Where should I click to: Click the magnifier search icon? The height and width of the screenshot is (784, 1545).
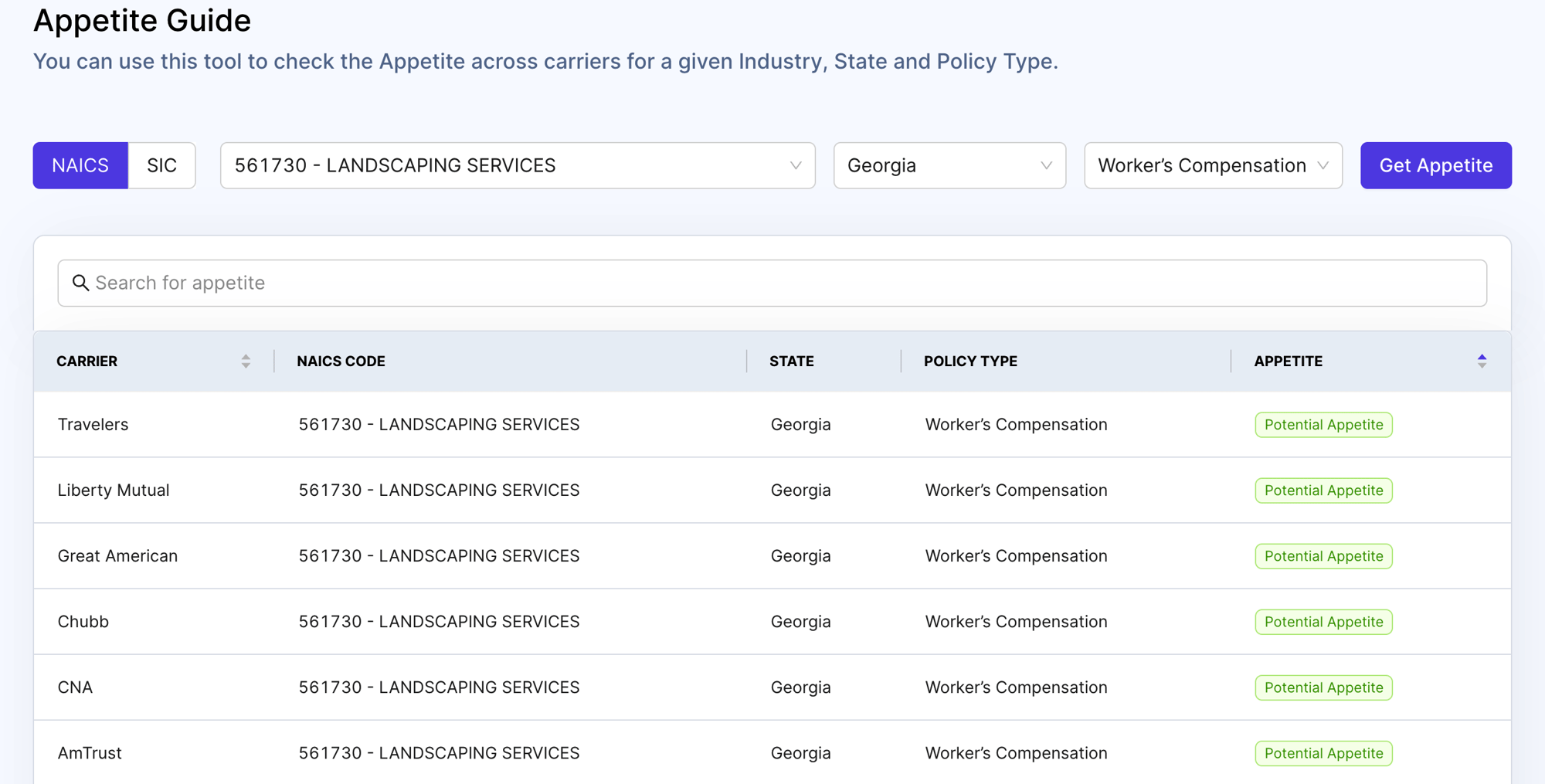click(80, 283)
